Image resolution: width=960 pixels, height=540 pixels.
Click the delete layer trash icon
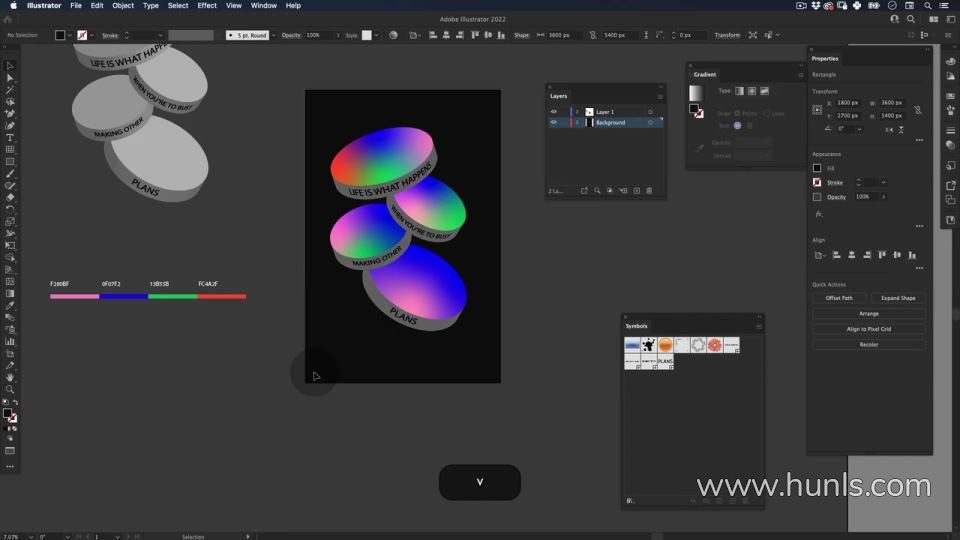click(649, 191)
